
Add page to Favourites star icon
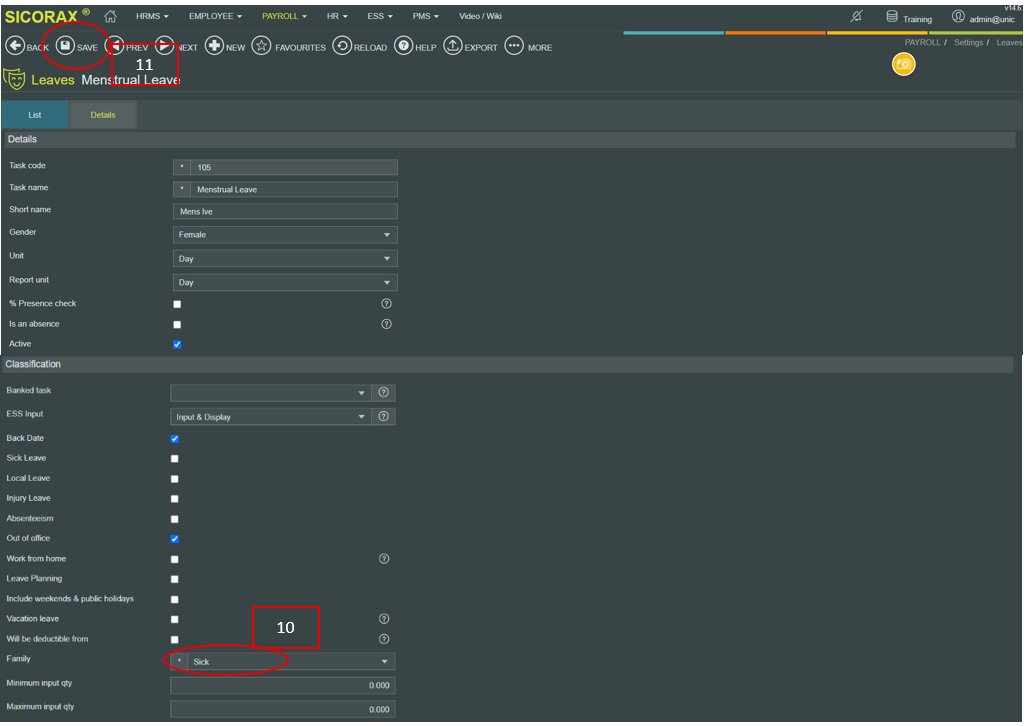(261, 46)
